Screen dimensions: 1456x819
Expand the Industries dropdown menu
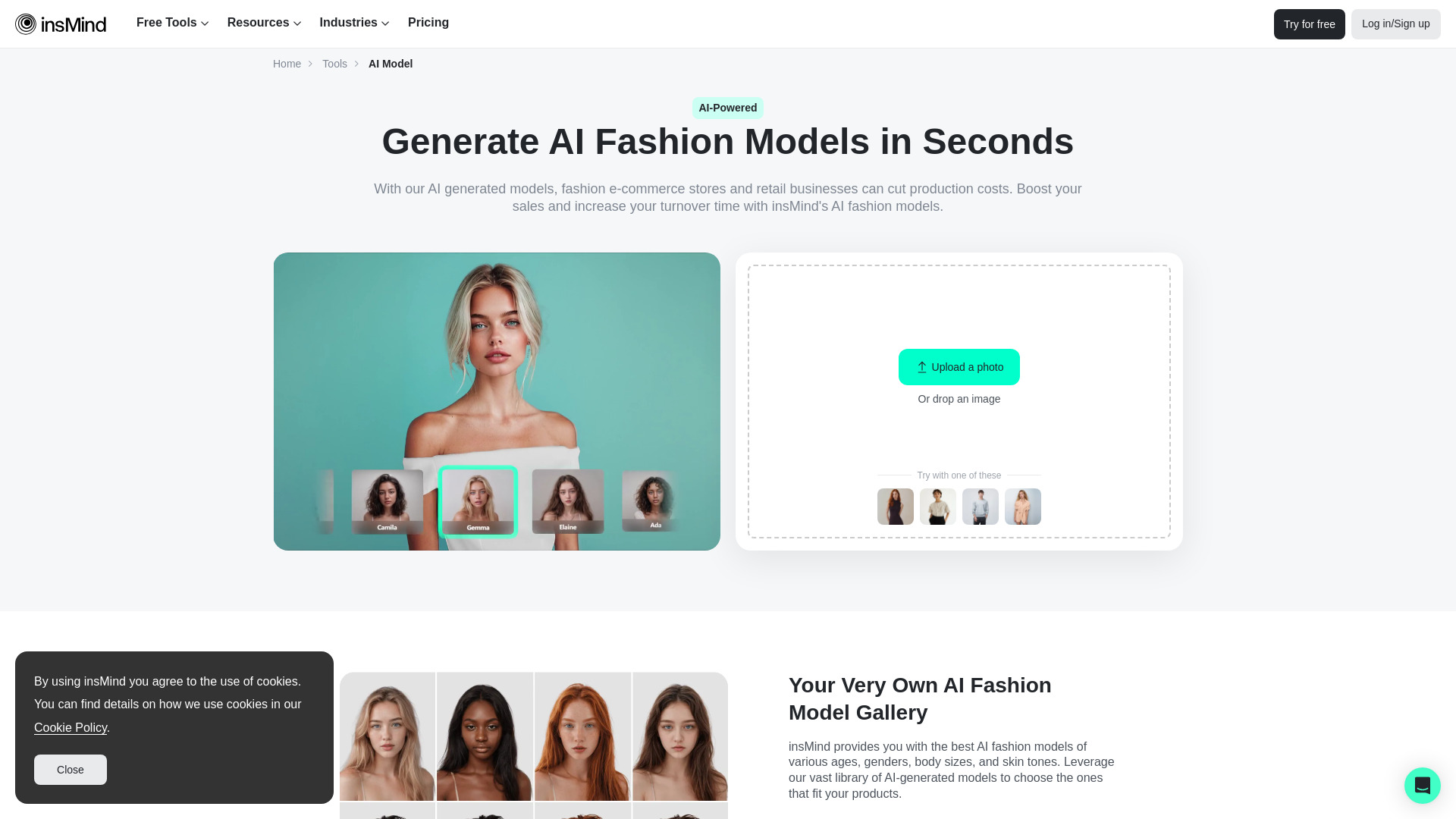pyautogui.click(x=355, y=22)
